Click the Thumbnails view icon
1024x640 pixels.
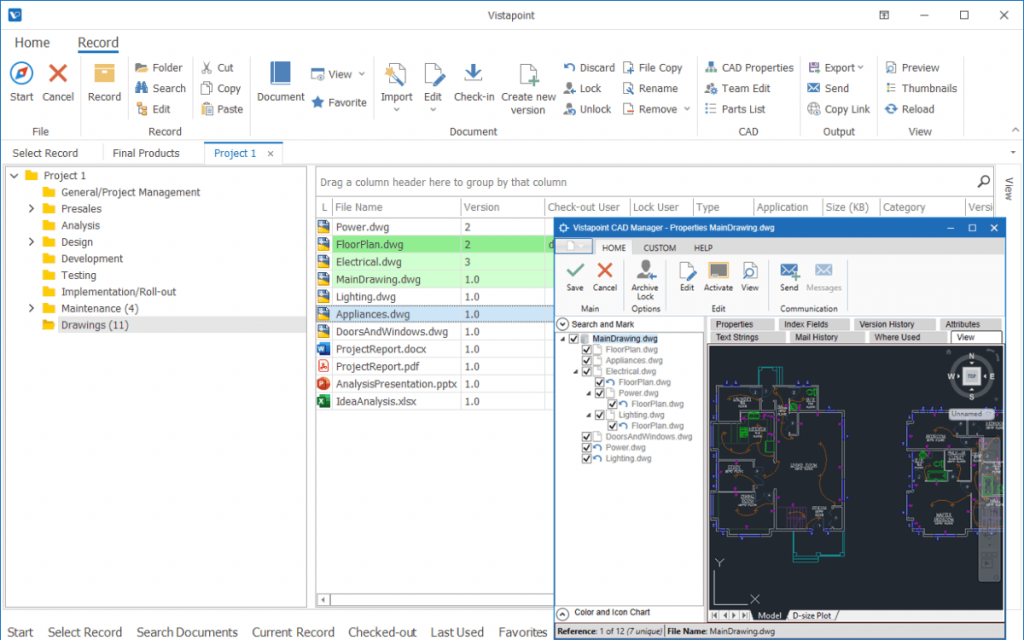[919, 88]
